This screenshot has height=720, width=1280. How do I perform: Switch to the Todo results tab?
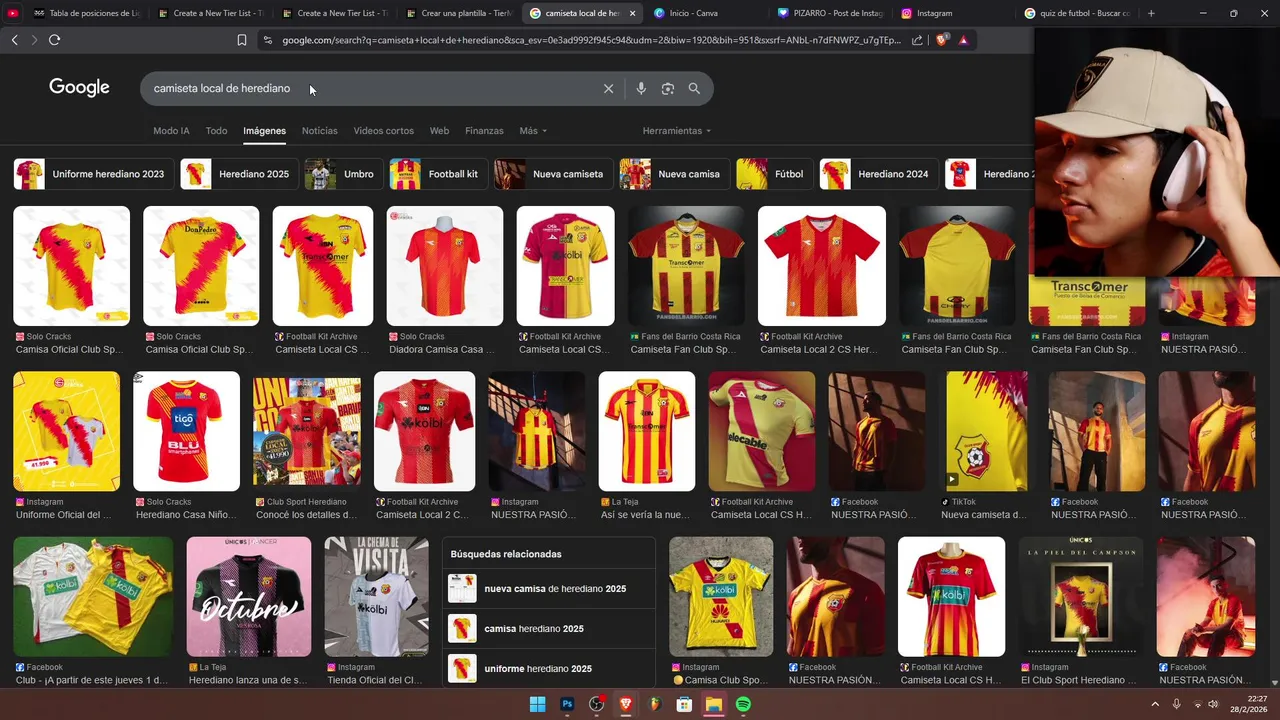tap(216, 131)
